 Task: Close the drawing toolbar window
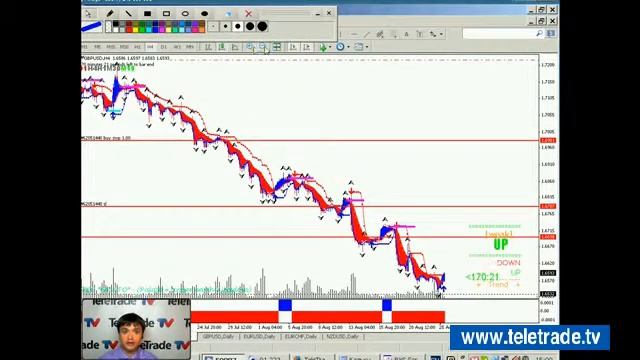(329, 13)
